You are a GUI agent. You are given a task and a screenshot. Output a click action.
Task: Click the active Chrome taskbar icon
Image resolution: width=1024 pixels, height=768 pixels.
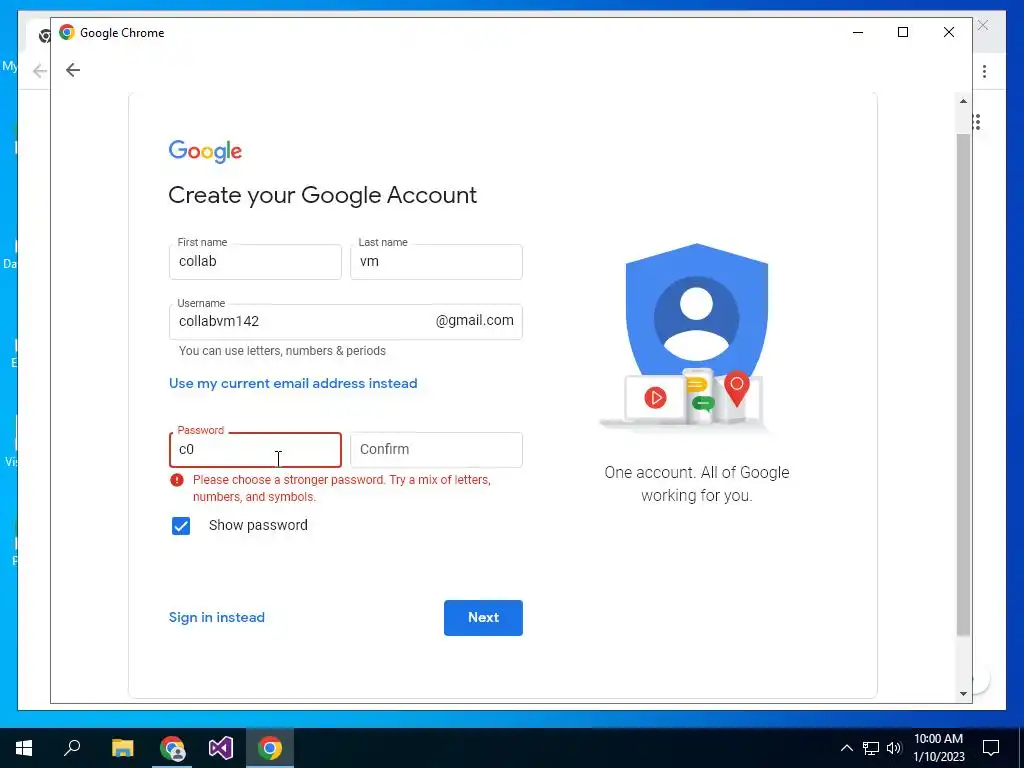point(270,748)
